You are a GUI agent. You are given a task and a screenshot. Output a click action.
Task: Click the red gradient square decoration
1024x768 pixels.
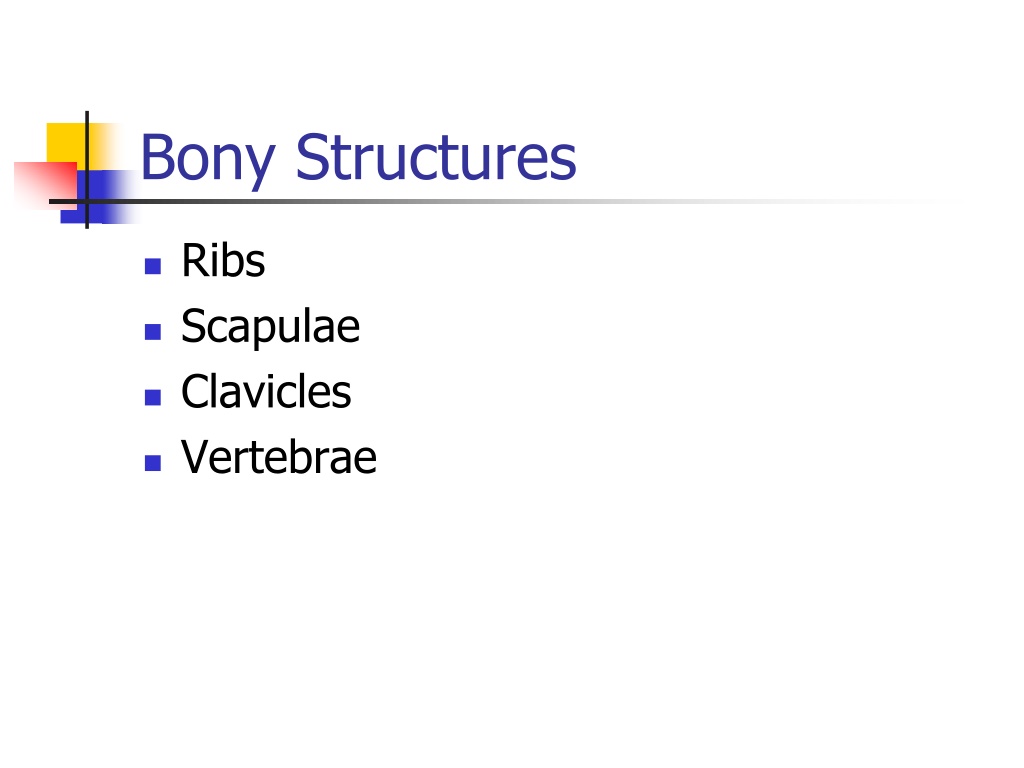[46, 185]
